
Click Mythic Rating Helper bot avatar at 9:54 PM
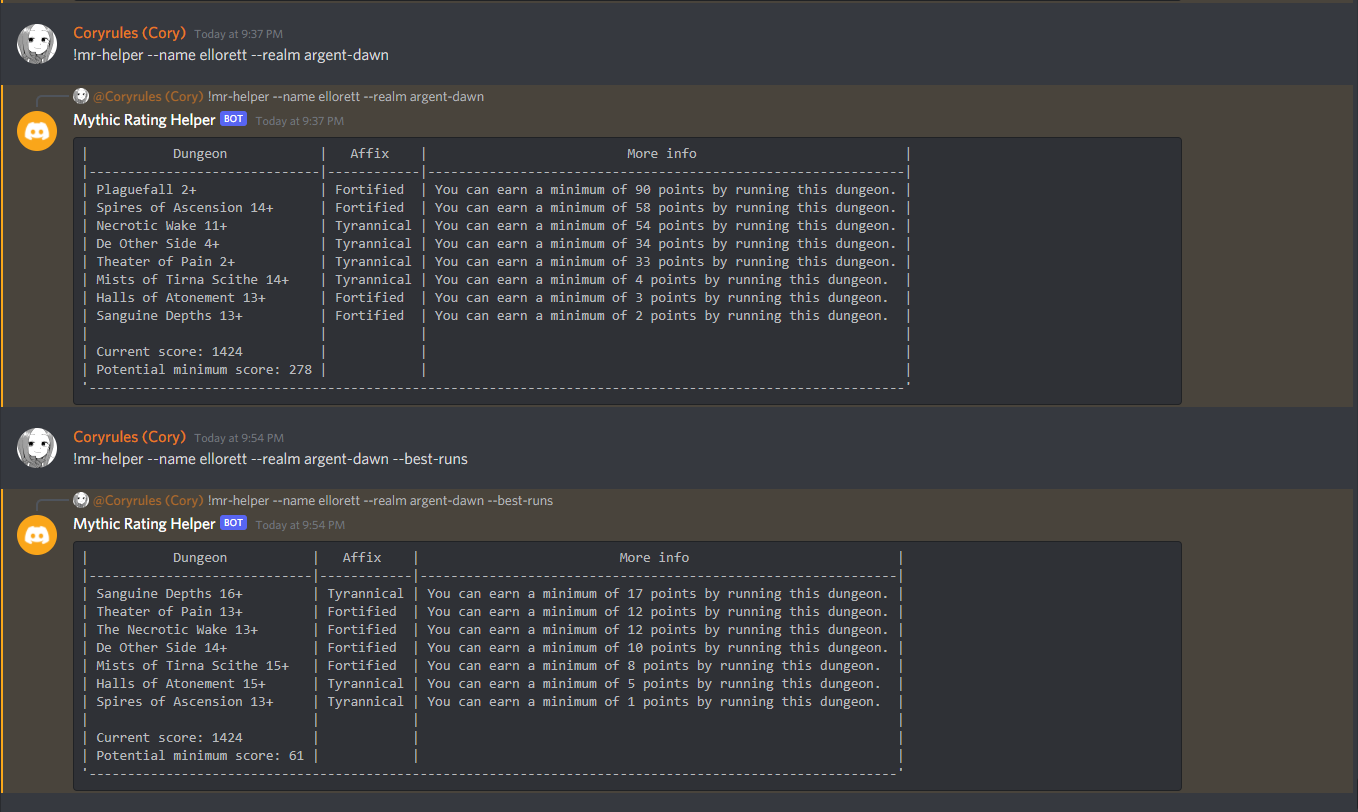click(x=37, y=536)
